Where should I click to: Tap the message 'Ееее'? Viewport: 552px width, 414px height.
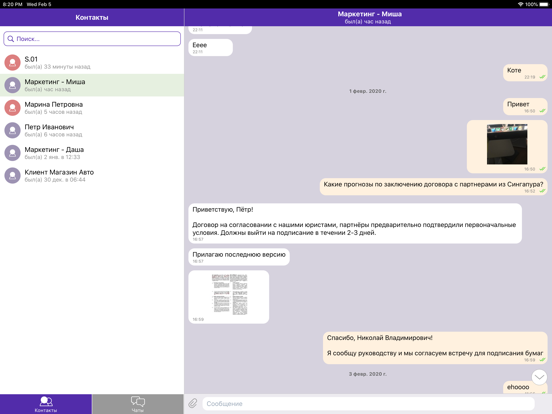click(211, 47)
